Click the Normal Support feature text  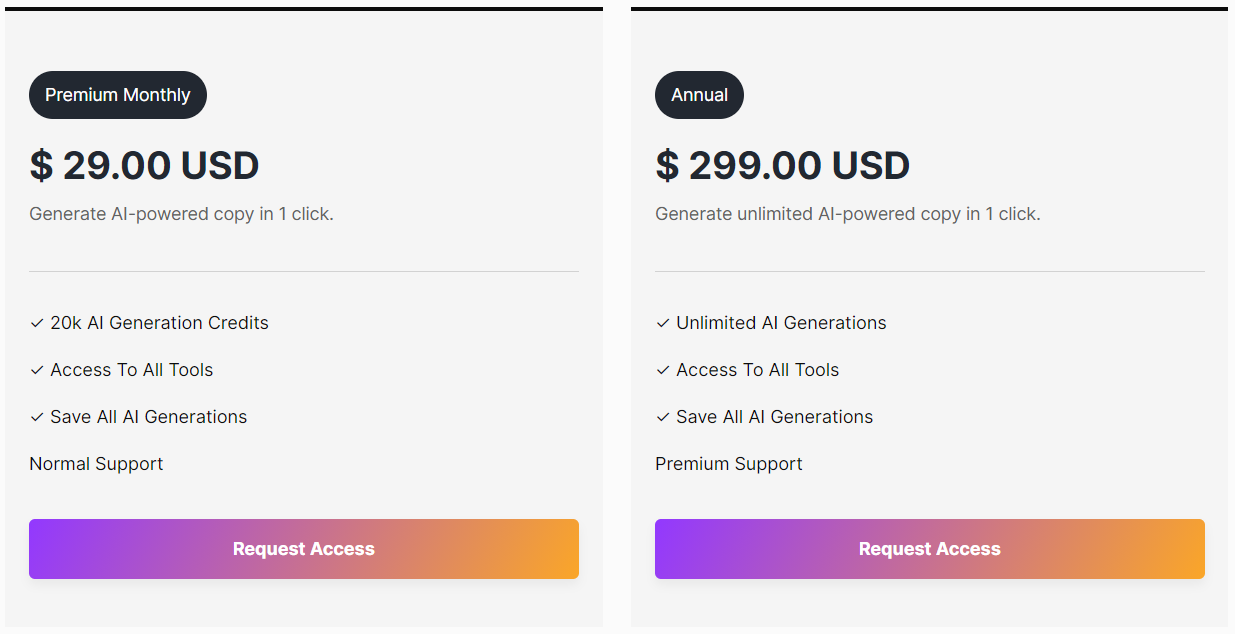point(96,464)
